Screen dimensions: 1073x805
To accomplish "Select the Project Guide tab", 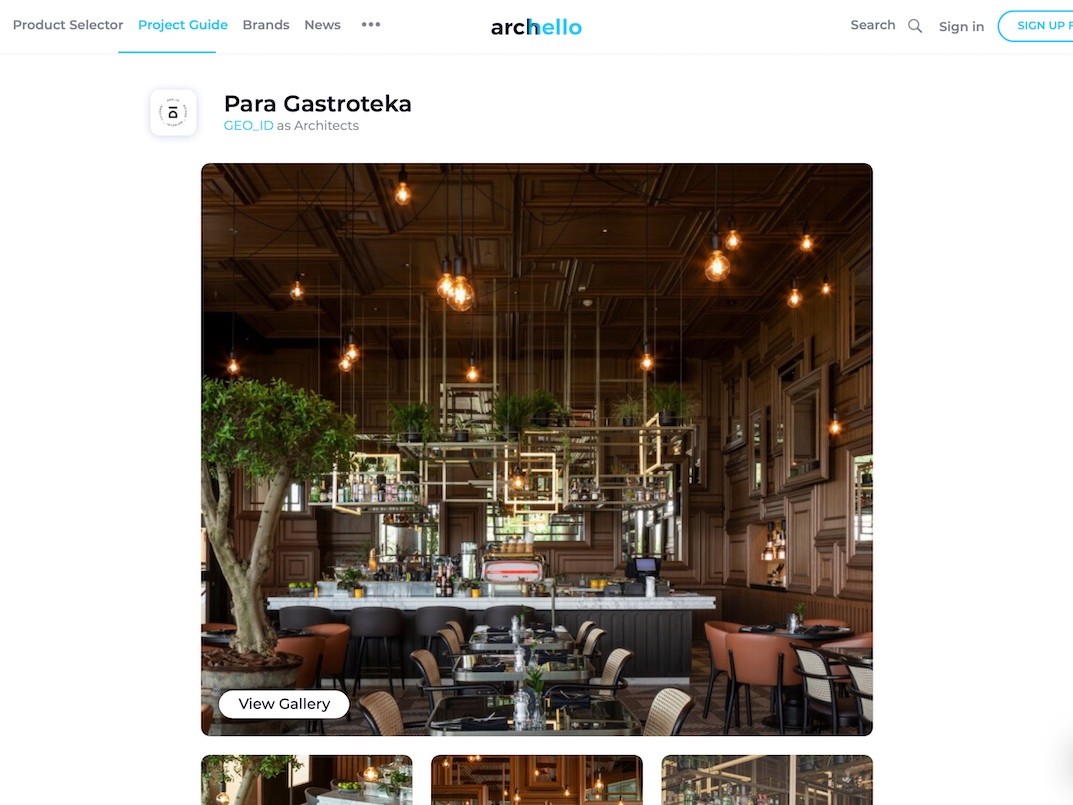I will coord(183,25).
